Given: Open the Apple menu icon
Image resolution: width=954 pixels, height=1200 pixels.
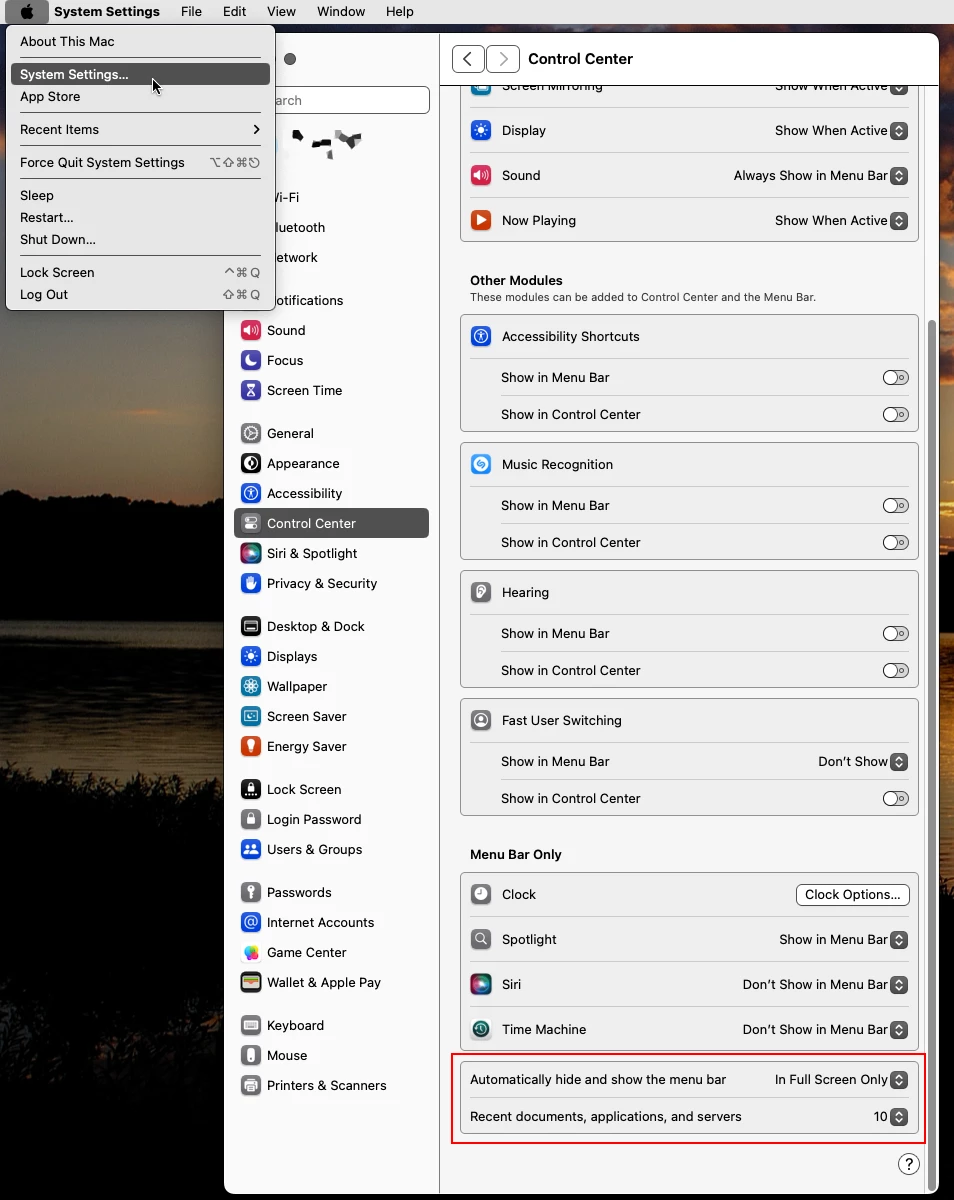Looking at the screenshot, I should (x=27, y=12).
